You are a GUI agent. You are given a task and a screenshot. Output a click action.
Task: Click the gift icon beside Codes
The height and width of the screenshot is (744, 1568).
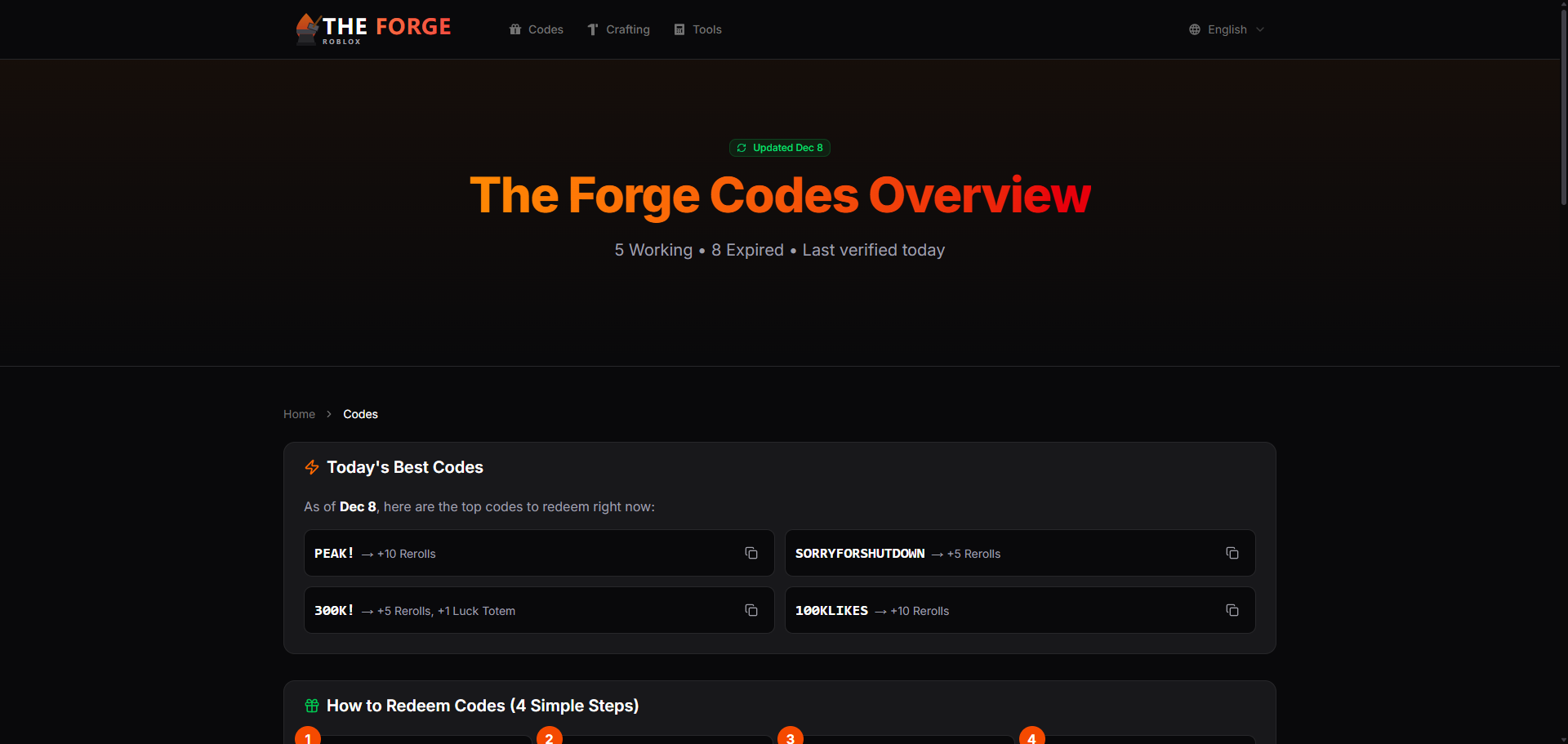click(x=514, y=29)
